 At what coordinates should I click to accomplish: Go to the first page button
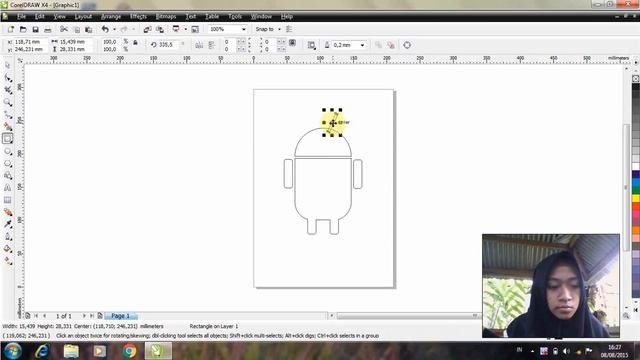pos(36,316)
